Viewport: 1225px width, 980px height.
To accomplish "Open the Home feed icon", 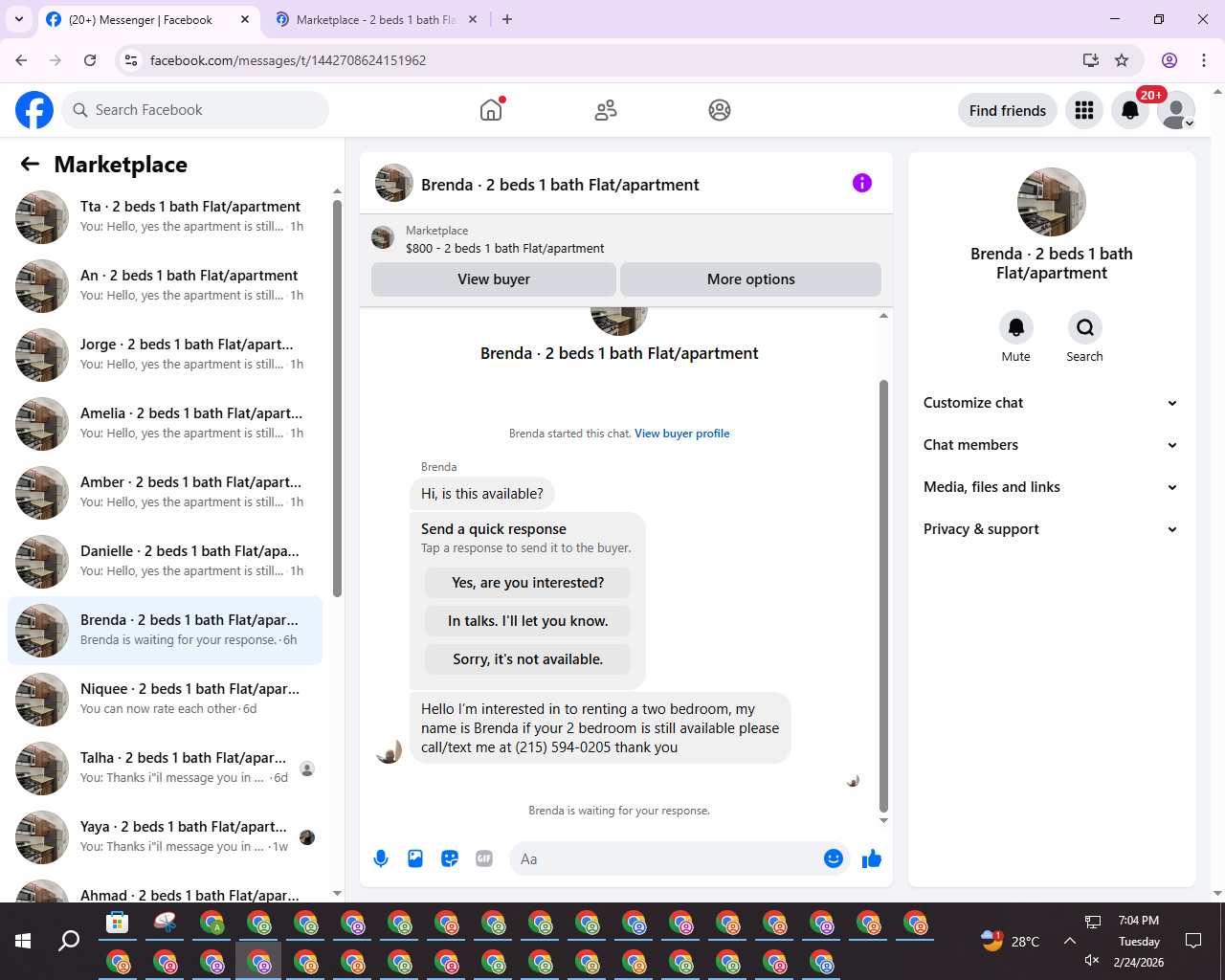I will click(x=491, y=110).
